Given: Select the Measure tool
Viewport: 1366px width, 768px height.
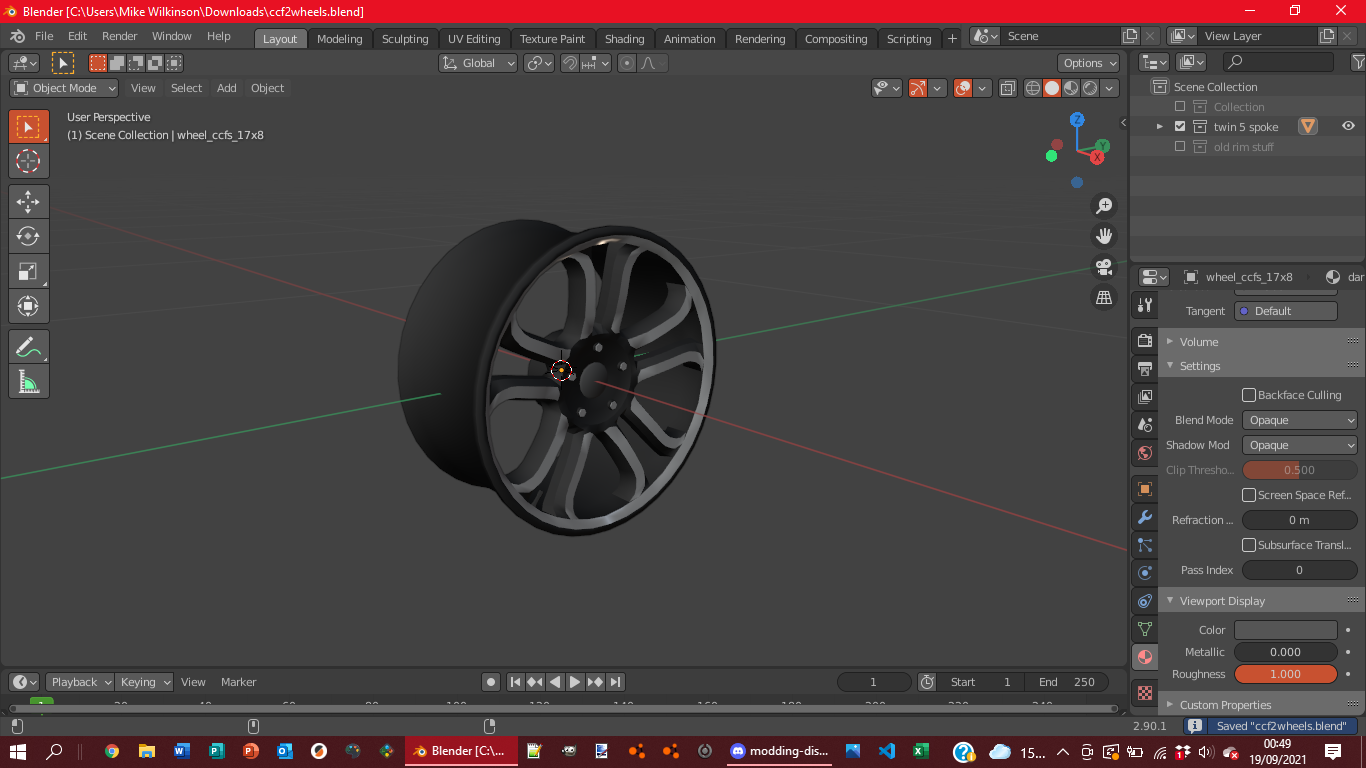Looking at the screenshot, I should click(x=28, y=382).
